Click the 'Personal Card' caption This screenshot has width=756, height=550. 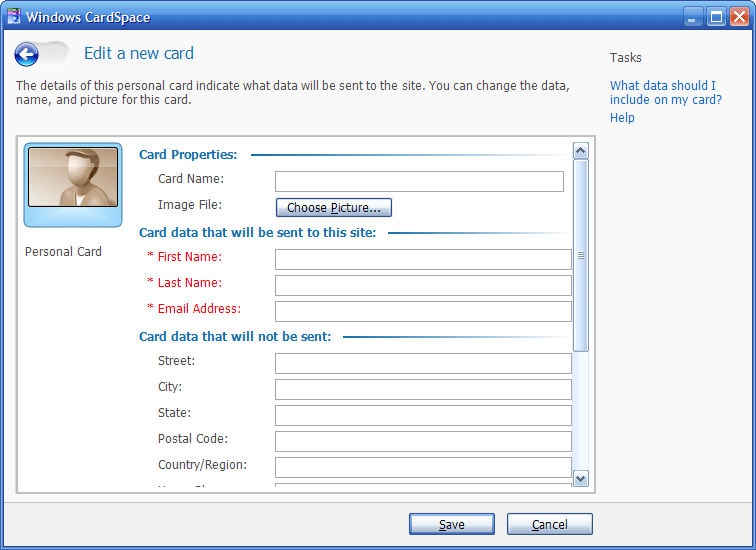[63, 252]
